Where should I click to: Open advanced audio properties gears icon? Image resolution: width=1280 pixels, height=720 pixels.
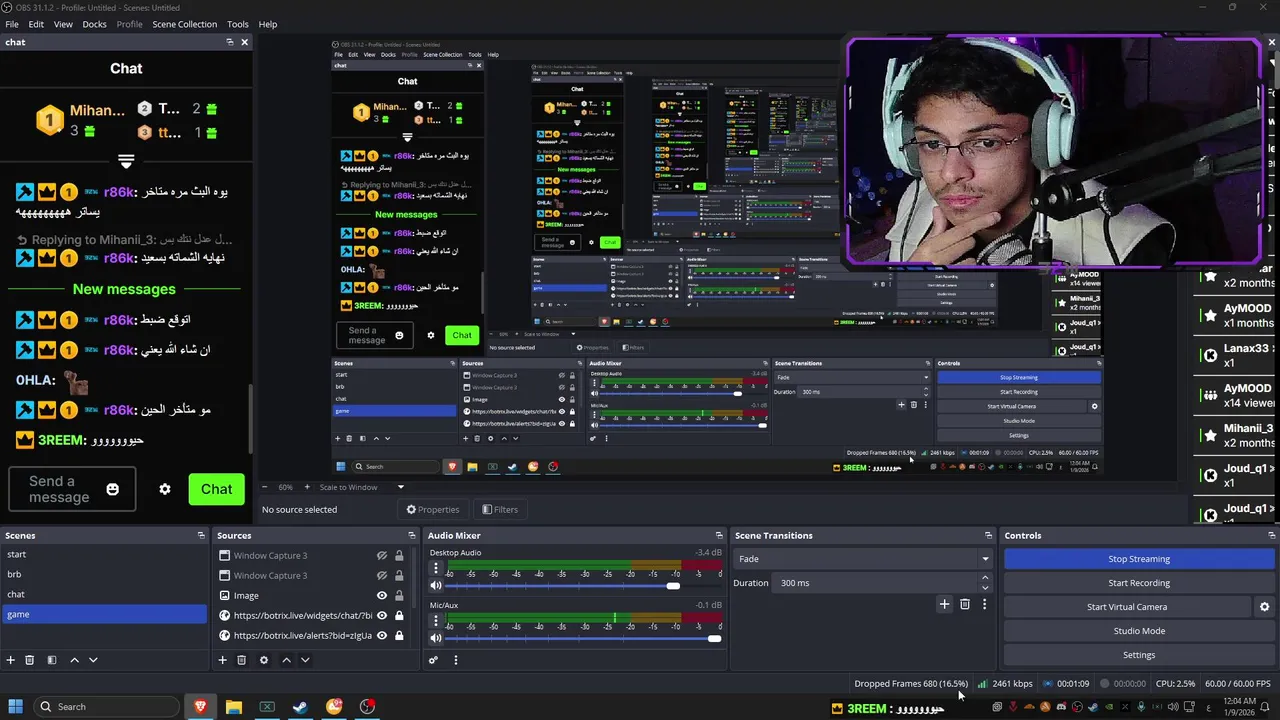pos(433,660)
